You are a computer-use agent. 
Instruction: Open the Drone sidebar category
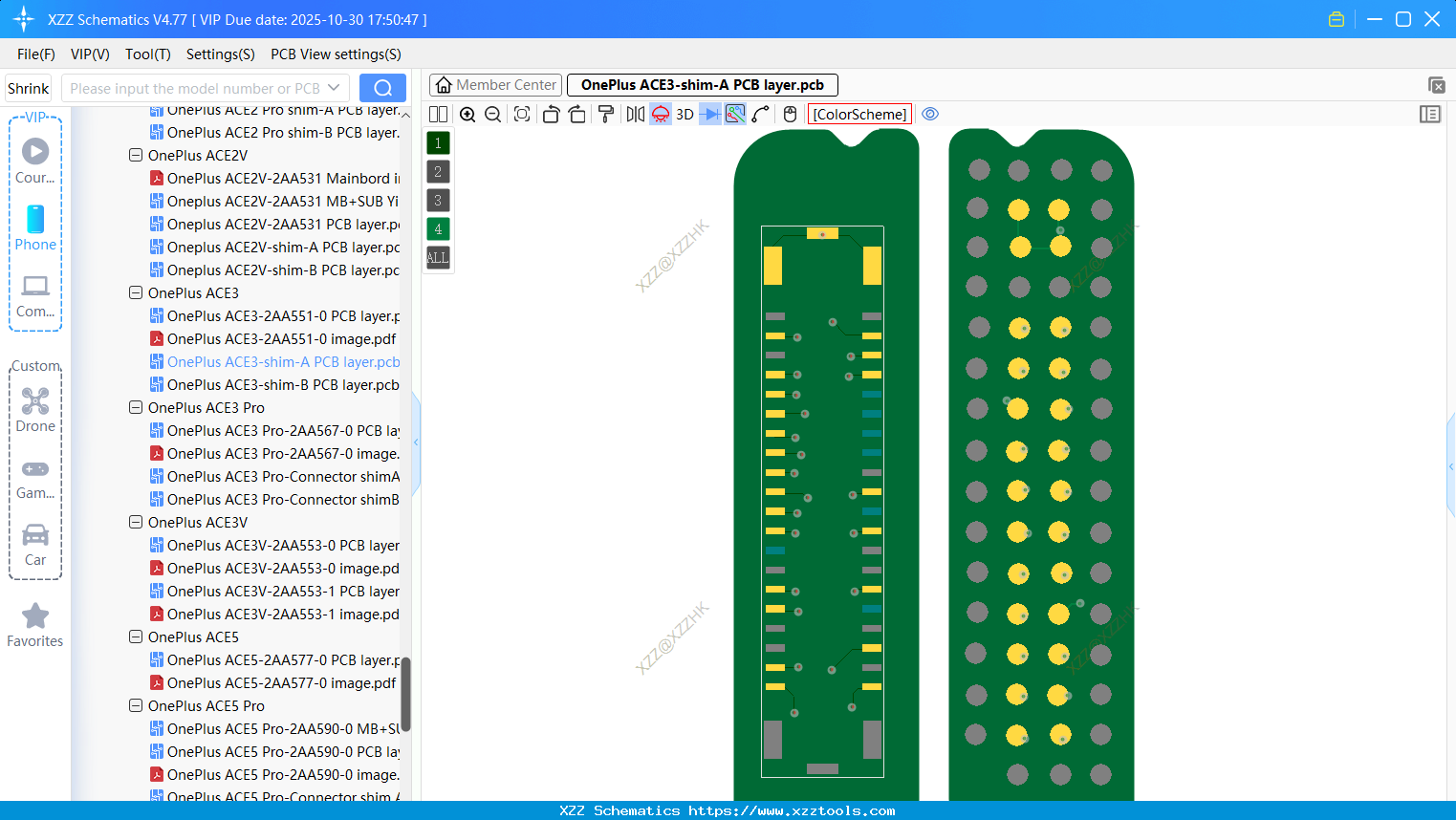coord(35,410)
